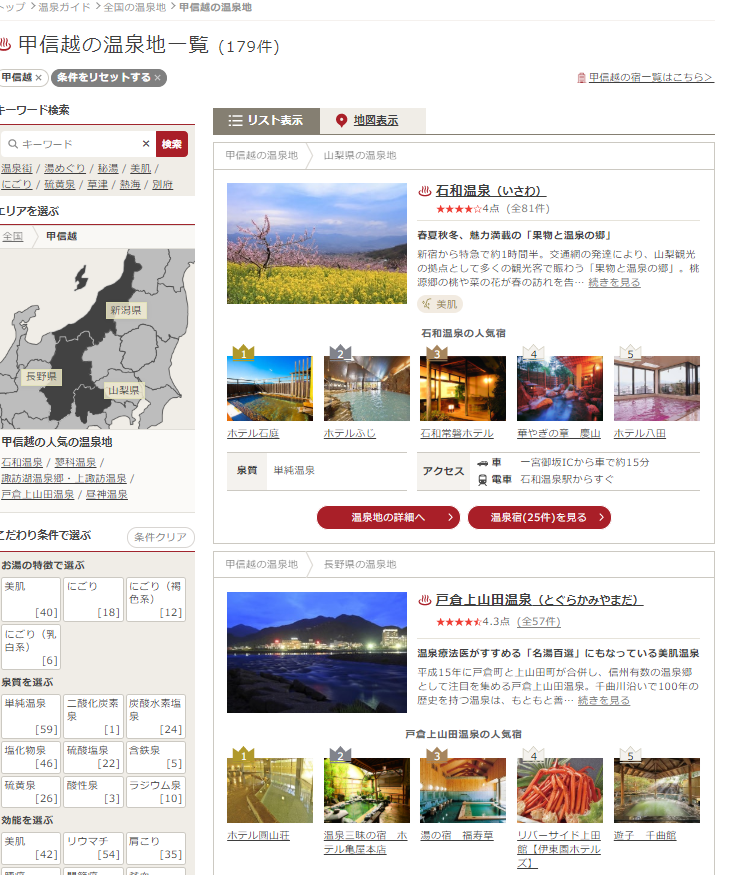
Task: Click 長野県の温泉地 breadcrumb
Action: [360, 565]
